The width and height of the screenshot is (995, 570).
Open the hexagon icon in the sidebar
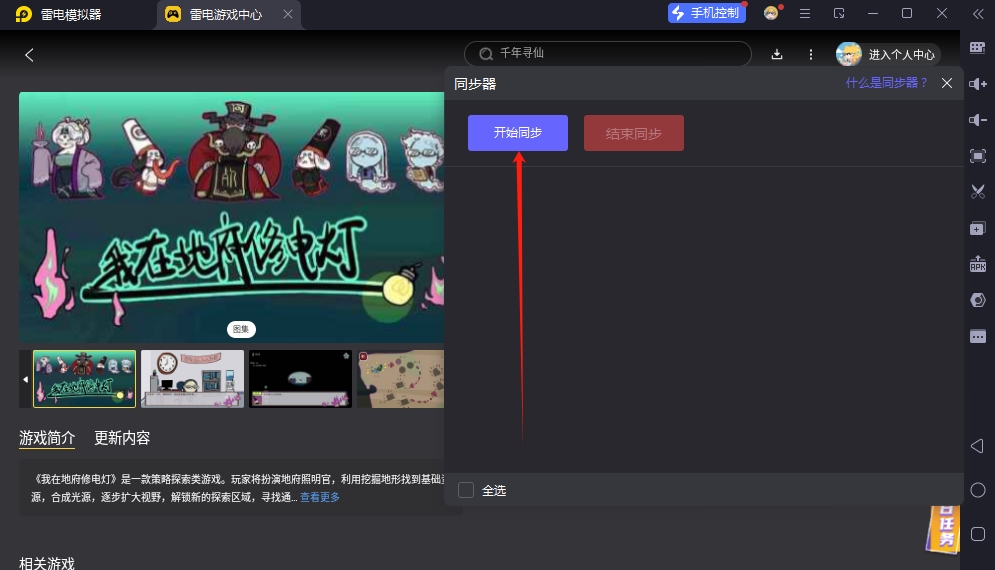tap(978, 300)
